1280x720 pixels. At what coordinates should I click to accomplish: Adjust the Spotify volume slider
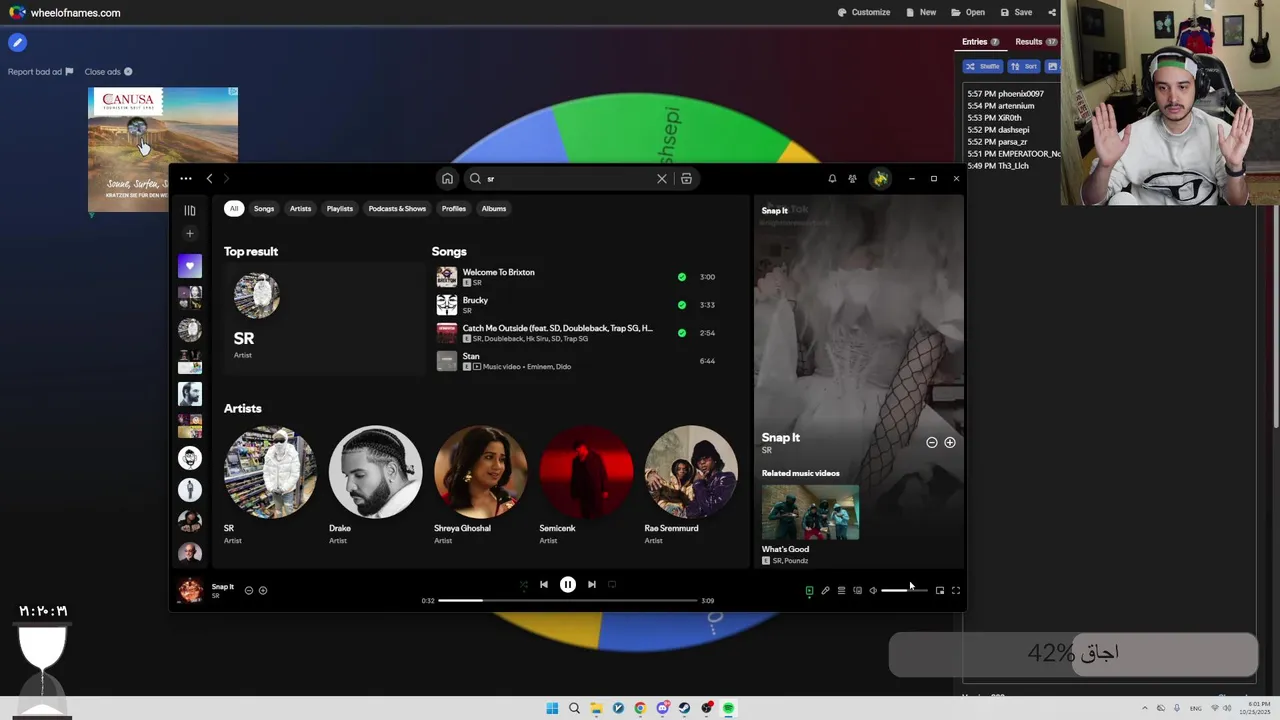(904, 590)
